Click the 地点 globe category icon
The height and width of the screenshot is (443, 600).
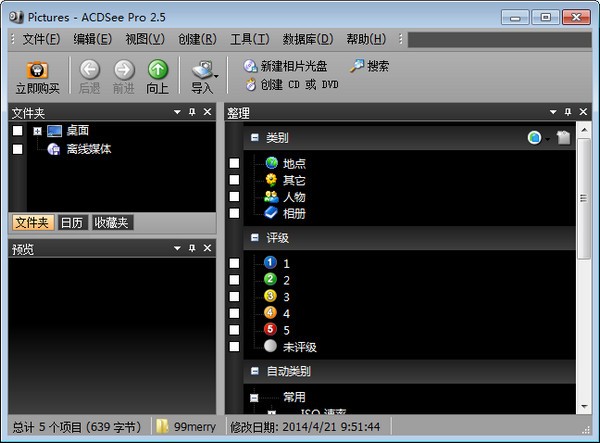pyautogui.click(x=271, y=163)
